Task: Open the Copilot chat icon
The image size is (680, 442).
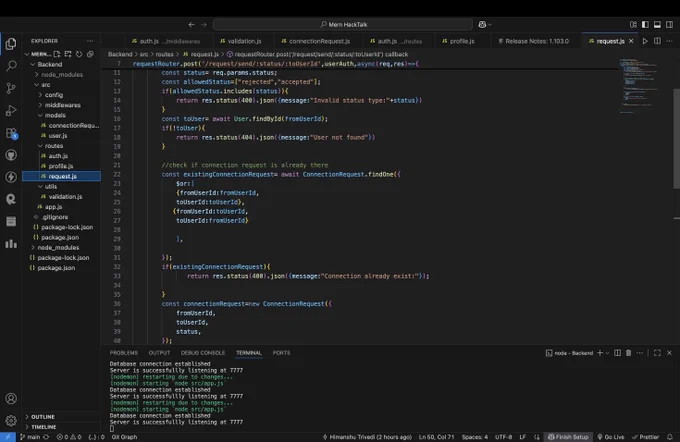Action: (482, 25)
